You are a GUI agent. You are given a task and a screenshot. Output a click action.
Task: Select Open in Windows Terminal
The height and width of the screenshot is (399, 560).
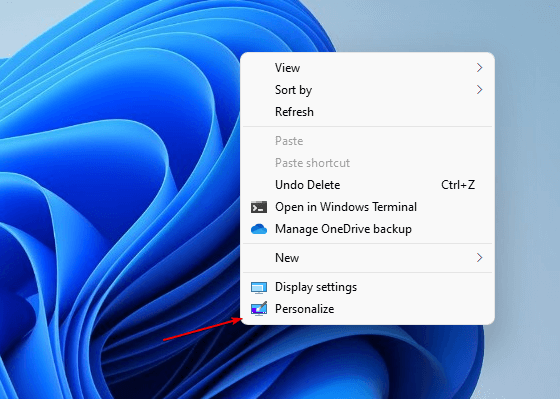(367, 207)
